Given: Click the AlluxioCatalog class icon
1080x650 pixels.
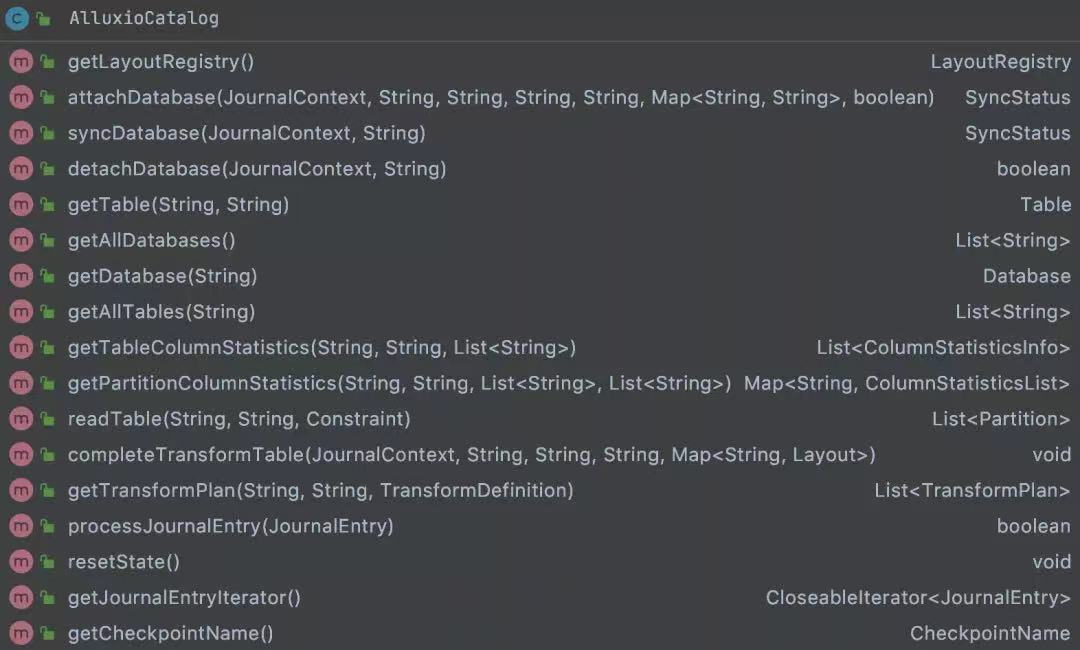Looking at the screenshot, I should point(17,18).
